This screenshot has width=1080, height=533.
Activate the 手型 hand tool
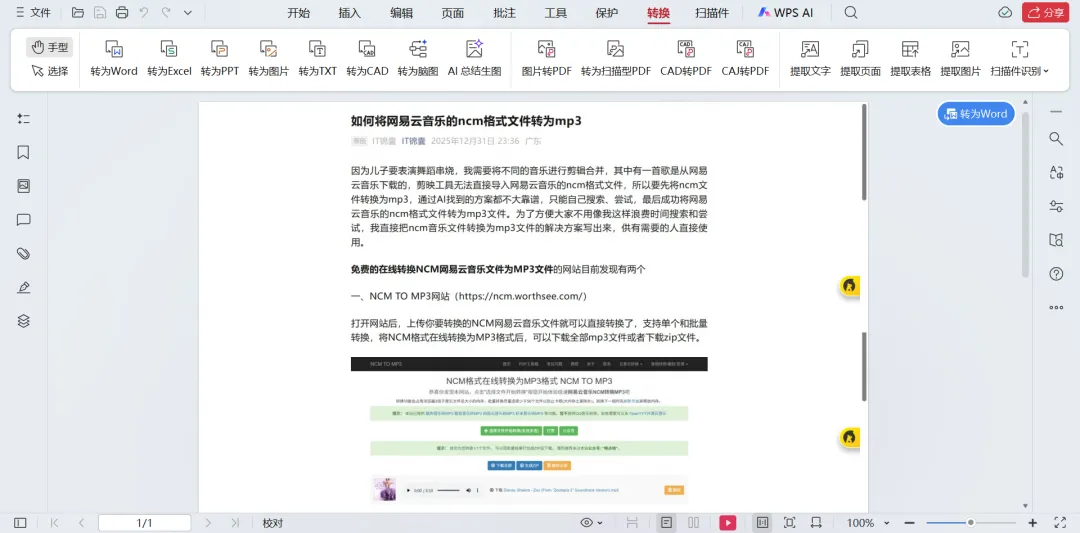point(50,47)
